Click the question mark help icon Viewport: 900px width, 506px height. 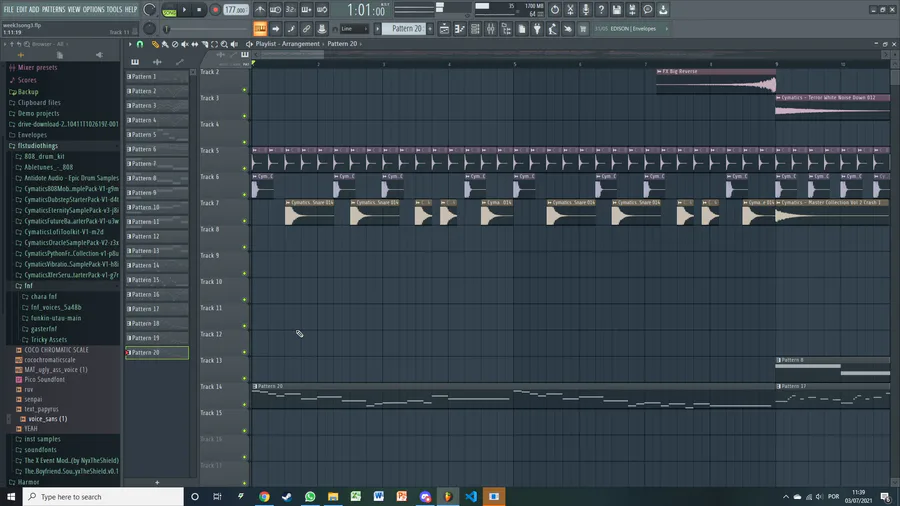click(x=601, y=10)
